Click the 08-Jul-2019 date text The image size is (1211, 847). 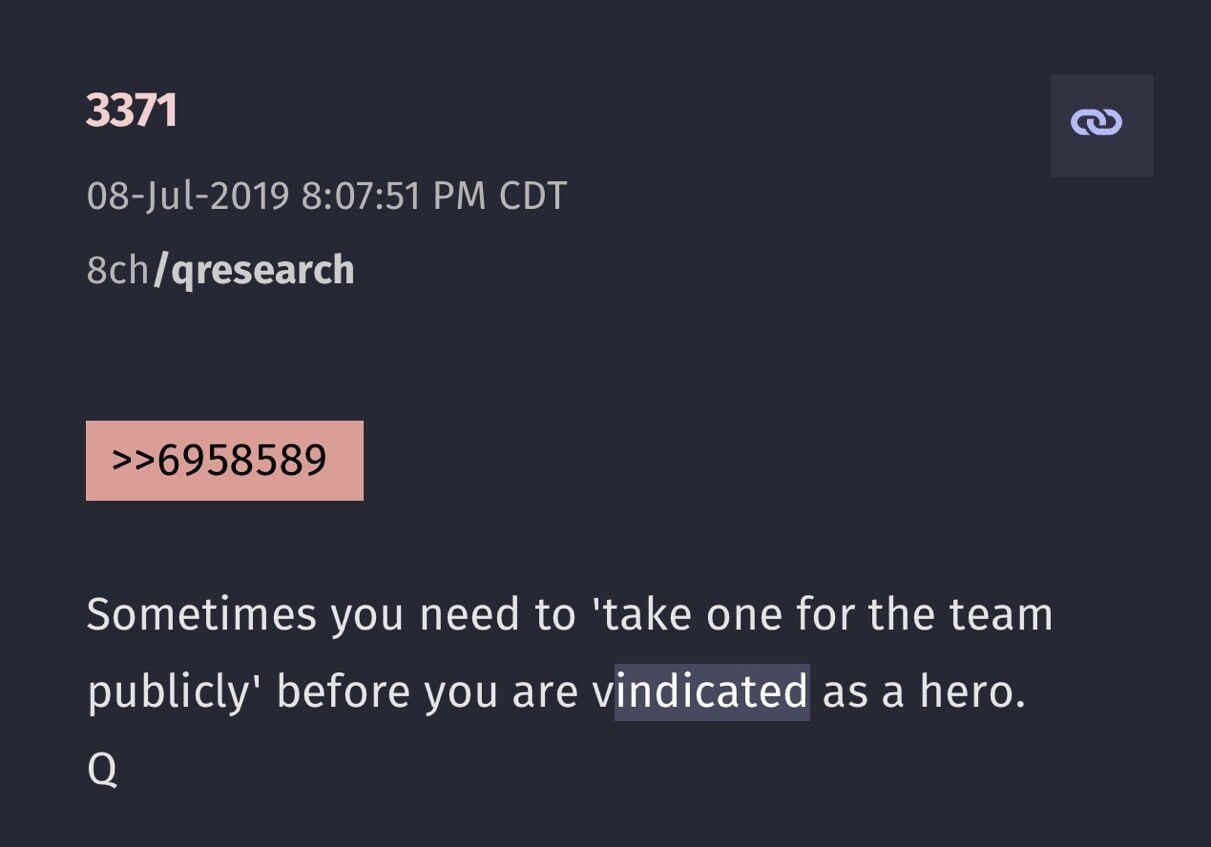[x=188, y=195]
